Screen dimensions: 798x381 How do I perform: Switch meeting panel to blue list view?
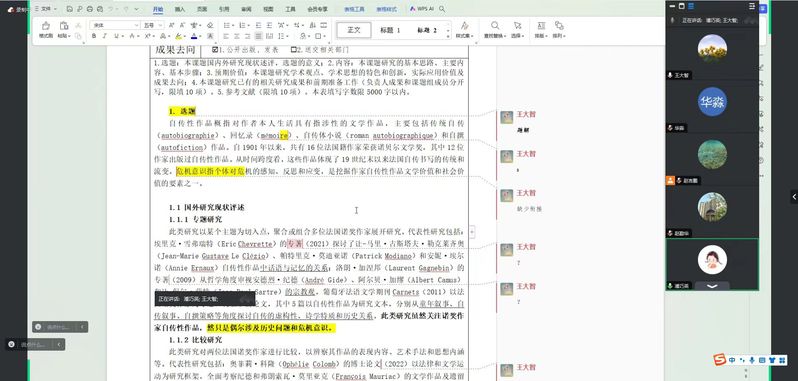click(x=691, y=6)
